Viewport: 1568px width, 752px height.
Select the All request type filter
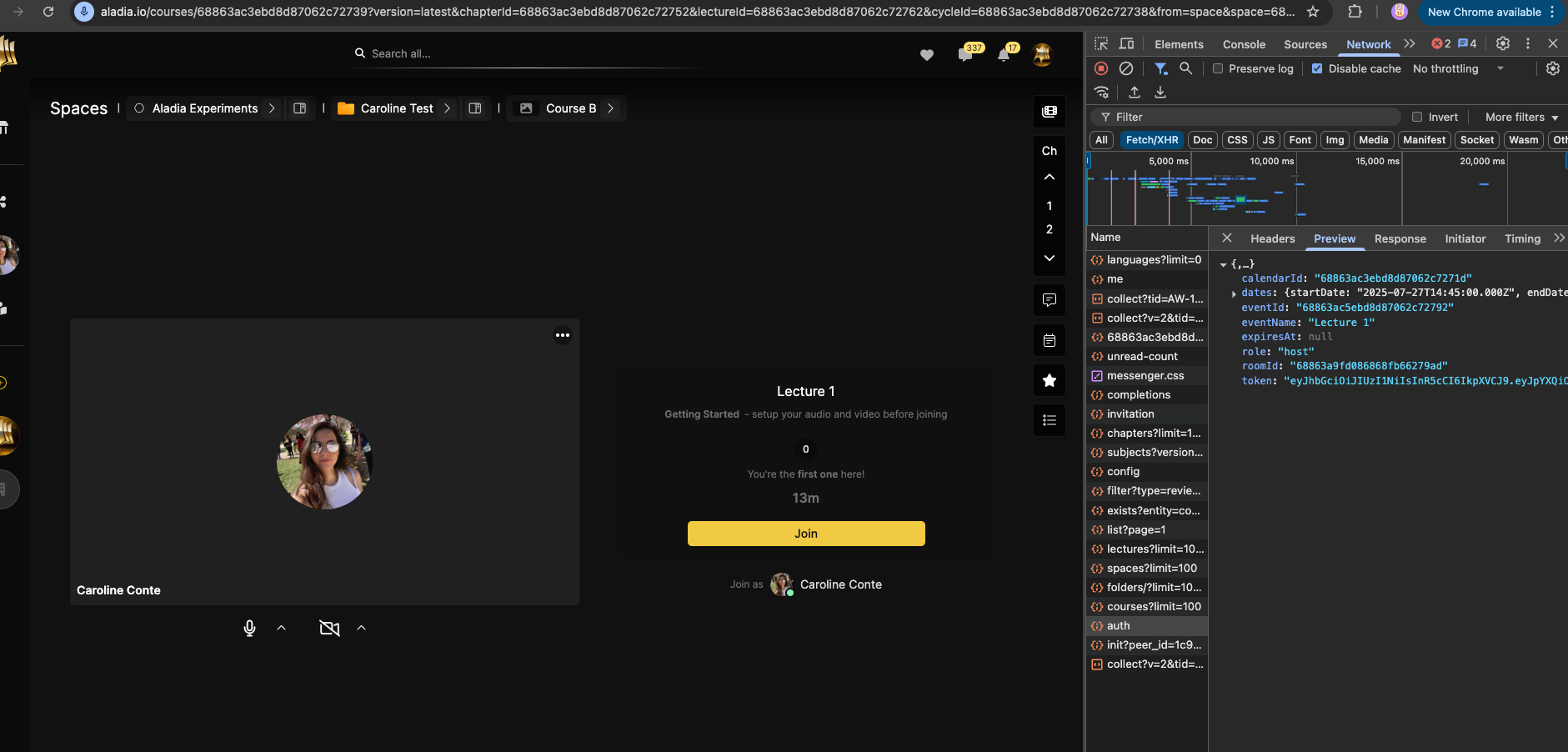[x=1101, y=140]
